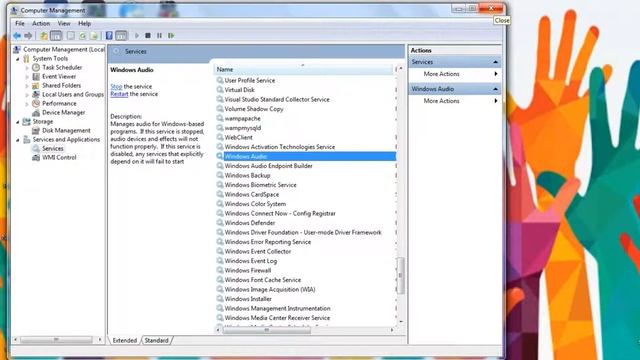Click the Start Service play icon
The image size is (640, 360).
[137, 36]
